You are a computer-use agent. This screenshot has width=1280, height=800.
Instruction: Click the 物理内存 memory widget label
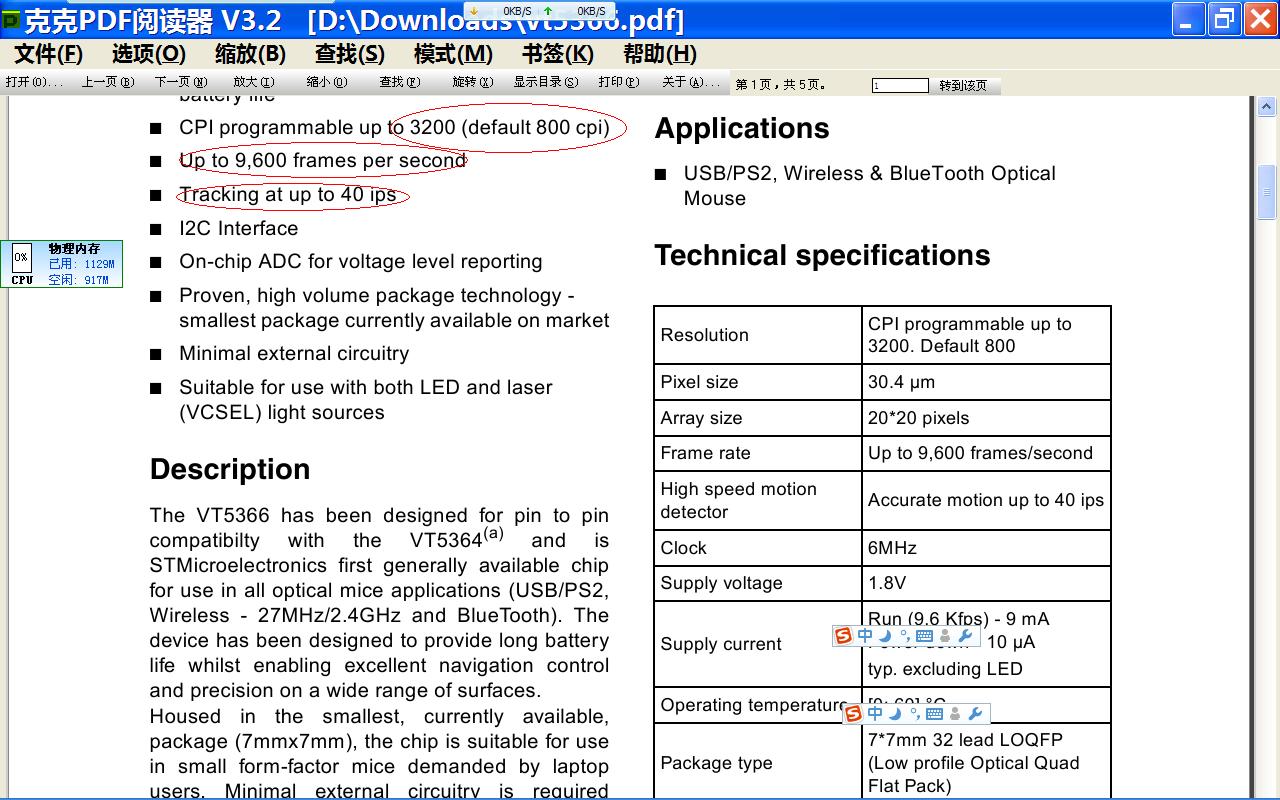coord(74,249)
